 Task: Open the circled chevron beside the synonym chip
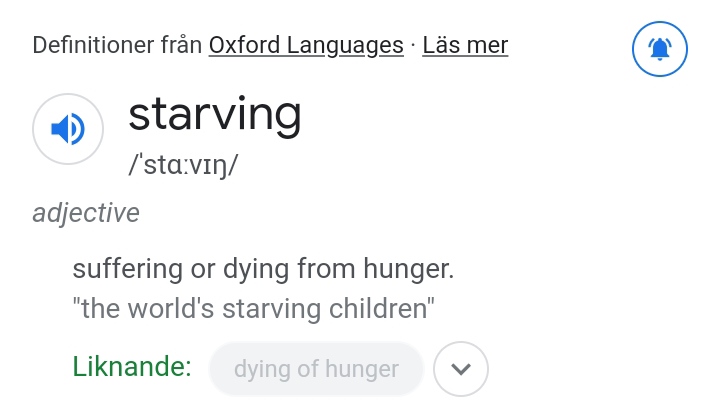(461, 369)
